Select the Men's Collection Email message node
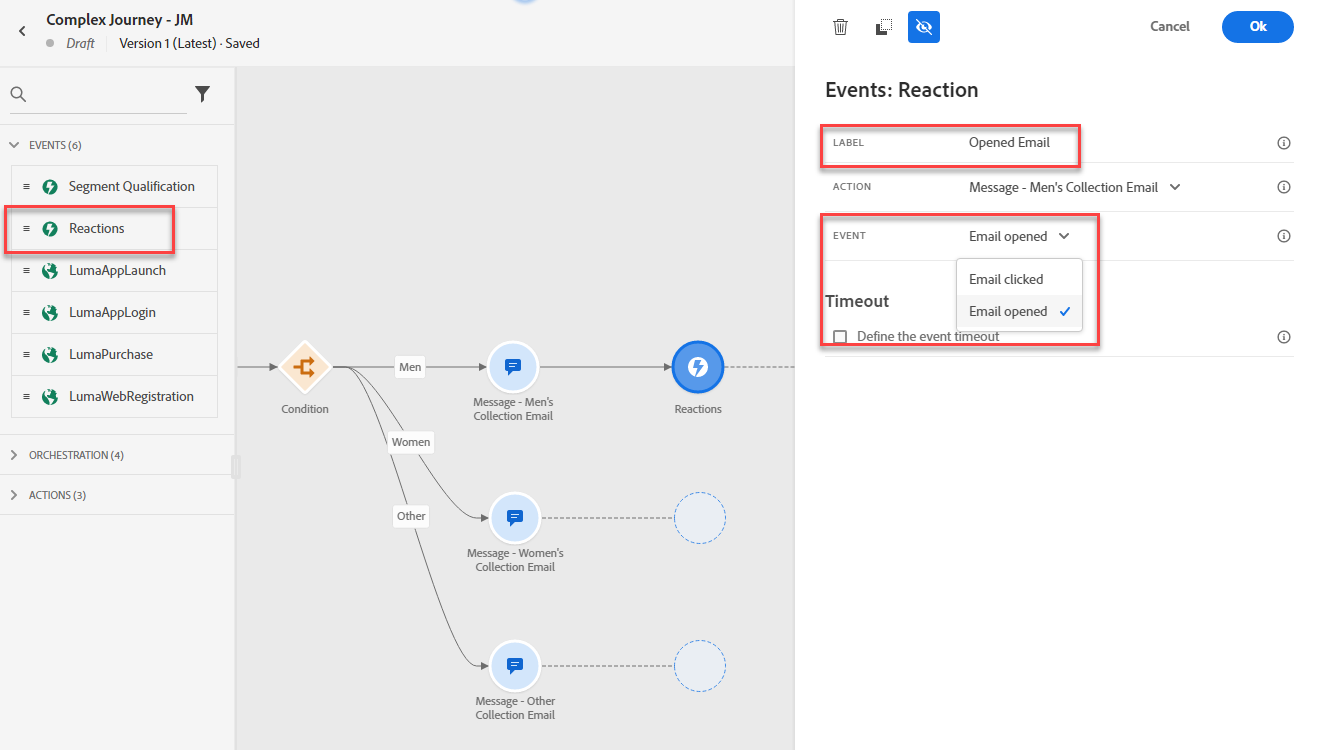 pyautogui.click(x=513, y=367)
